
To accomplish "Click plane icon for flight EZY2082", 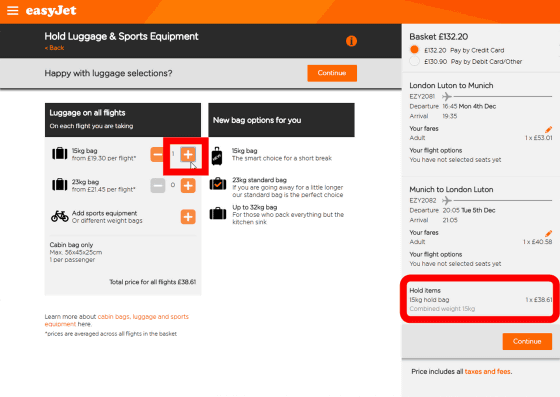I will [x=447, y=201].
